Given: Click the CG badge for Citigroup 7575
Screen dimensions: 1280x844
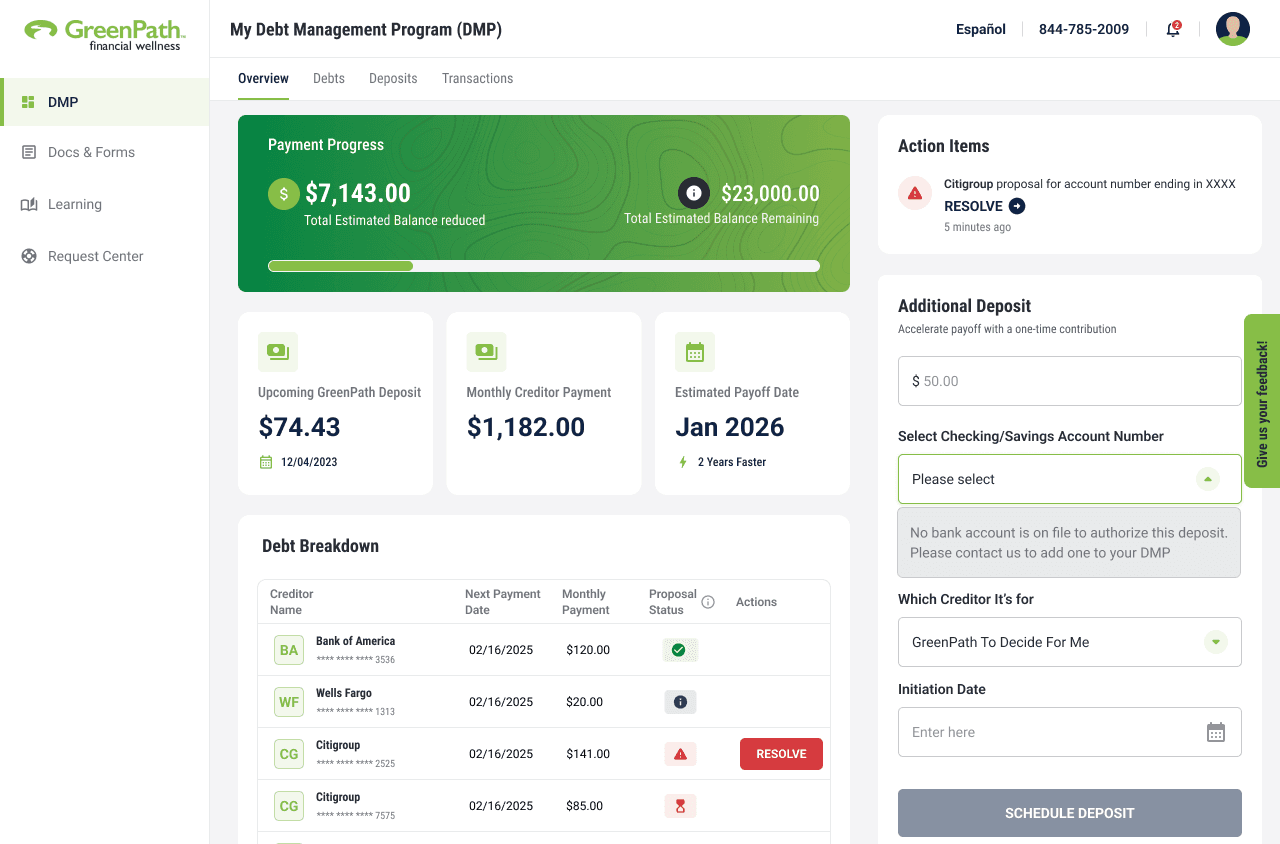Looking at the screenshot, I should (289, 806).
